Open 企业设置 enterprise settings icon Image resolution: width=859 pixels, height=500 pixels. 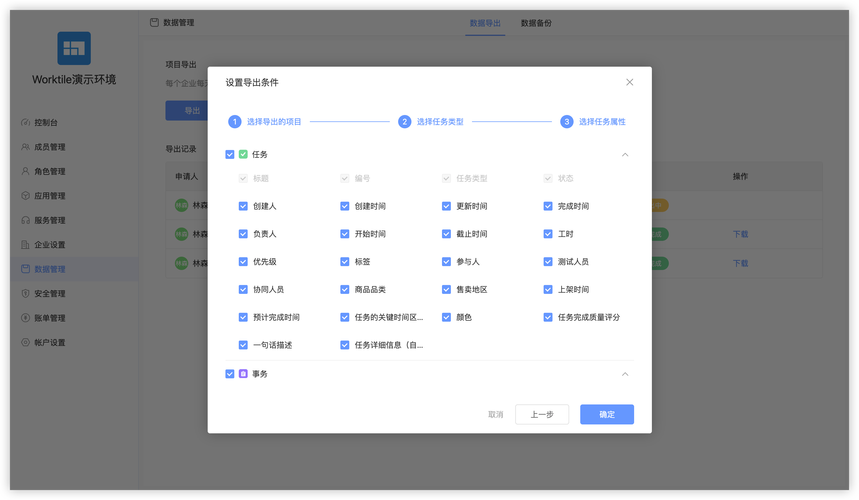(x=25, y=244)
